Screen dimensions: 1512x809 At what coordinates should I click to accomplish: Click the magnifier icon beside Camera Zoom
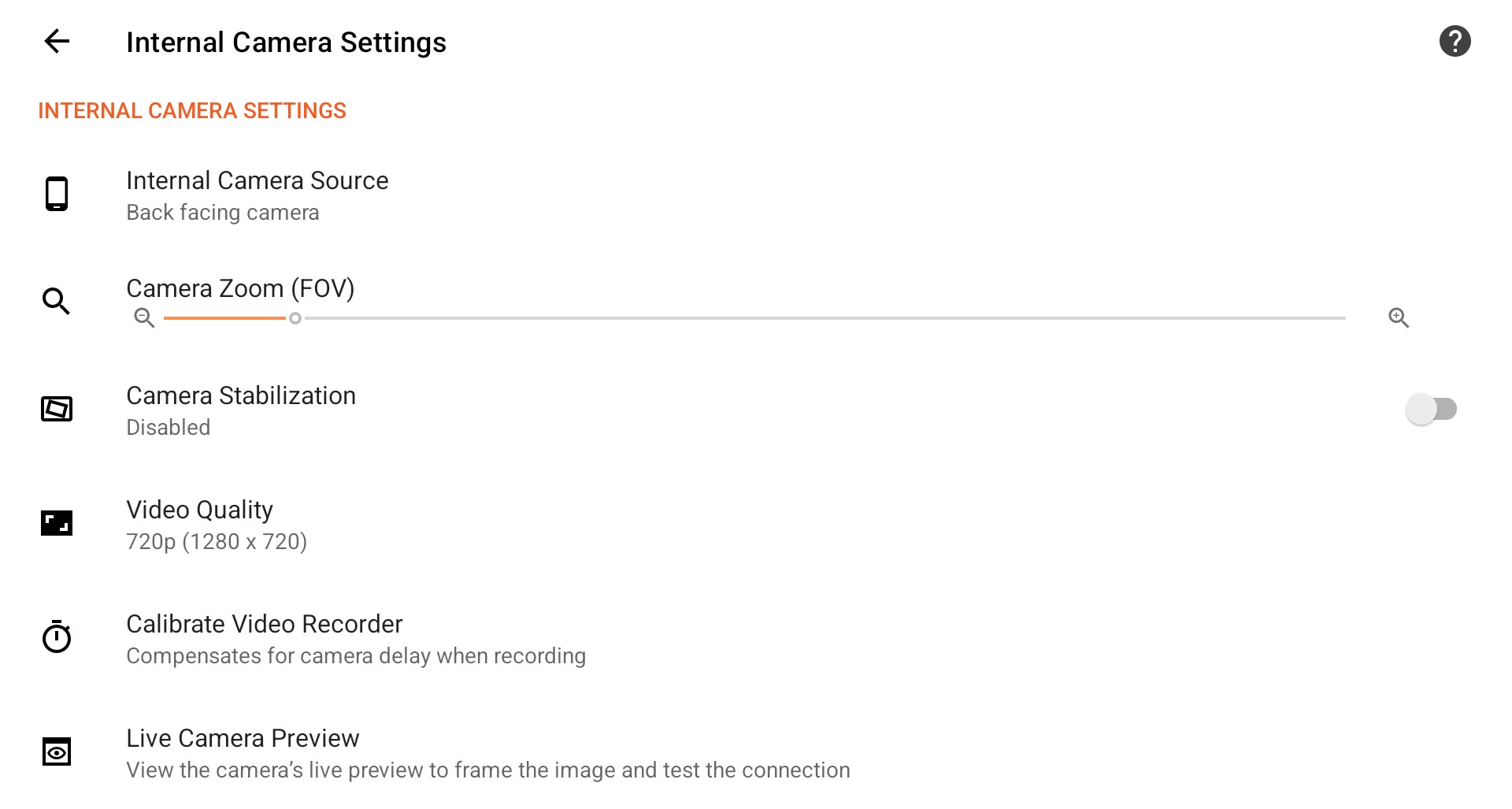tap(57, 301)
